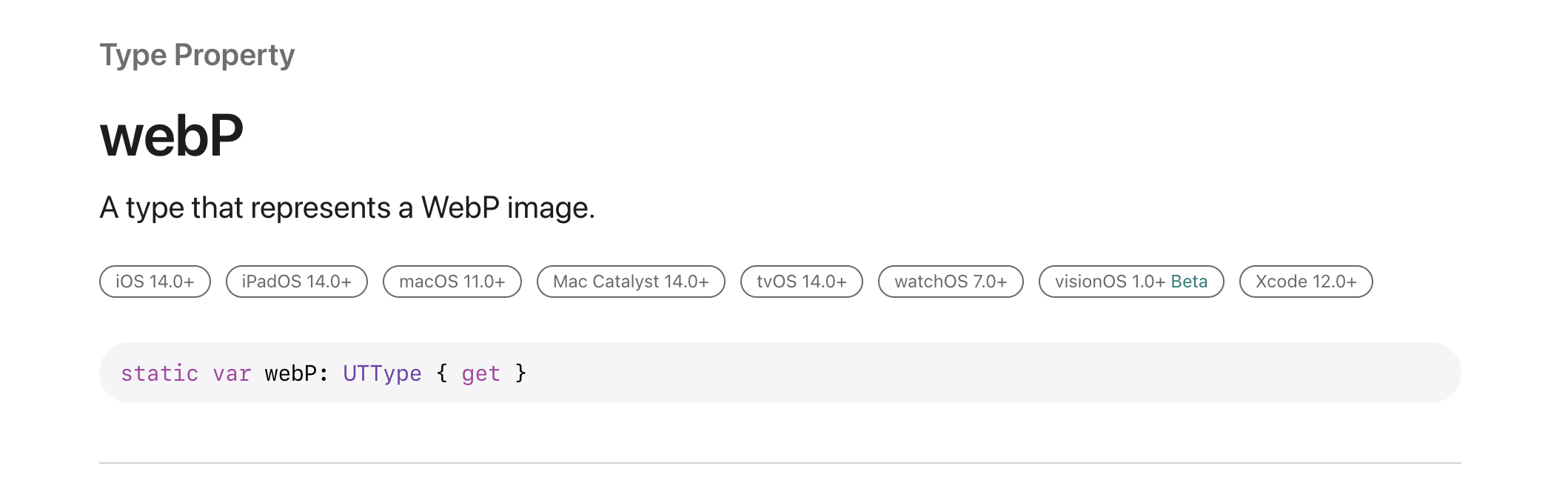Click the 'get' keyword in declaration
Screen dimensions: 1568x483
click(x=481, y=374)
